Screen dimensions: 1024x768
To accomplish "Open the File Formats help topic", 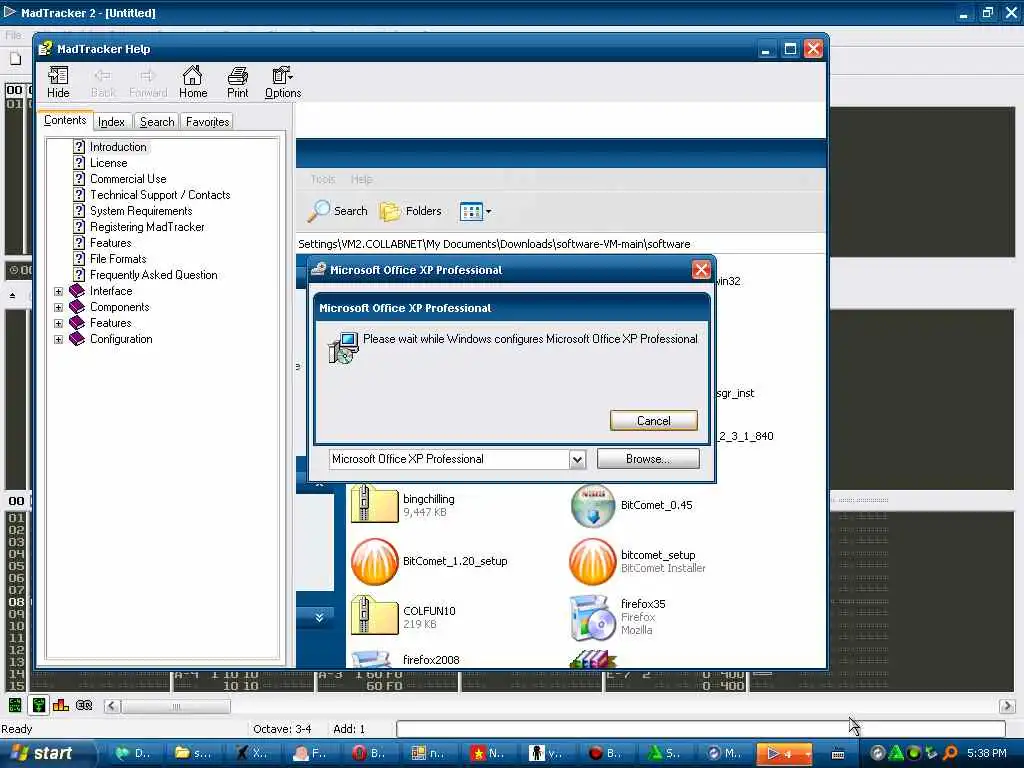I will pyautogui.click(x=118, y=259).
